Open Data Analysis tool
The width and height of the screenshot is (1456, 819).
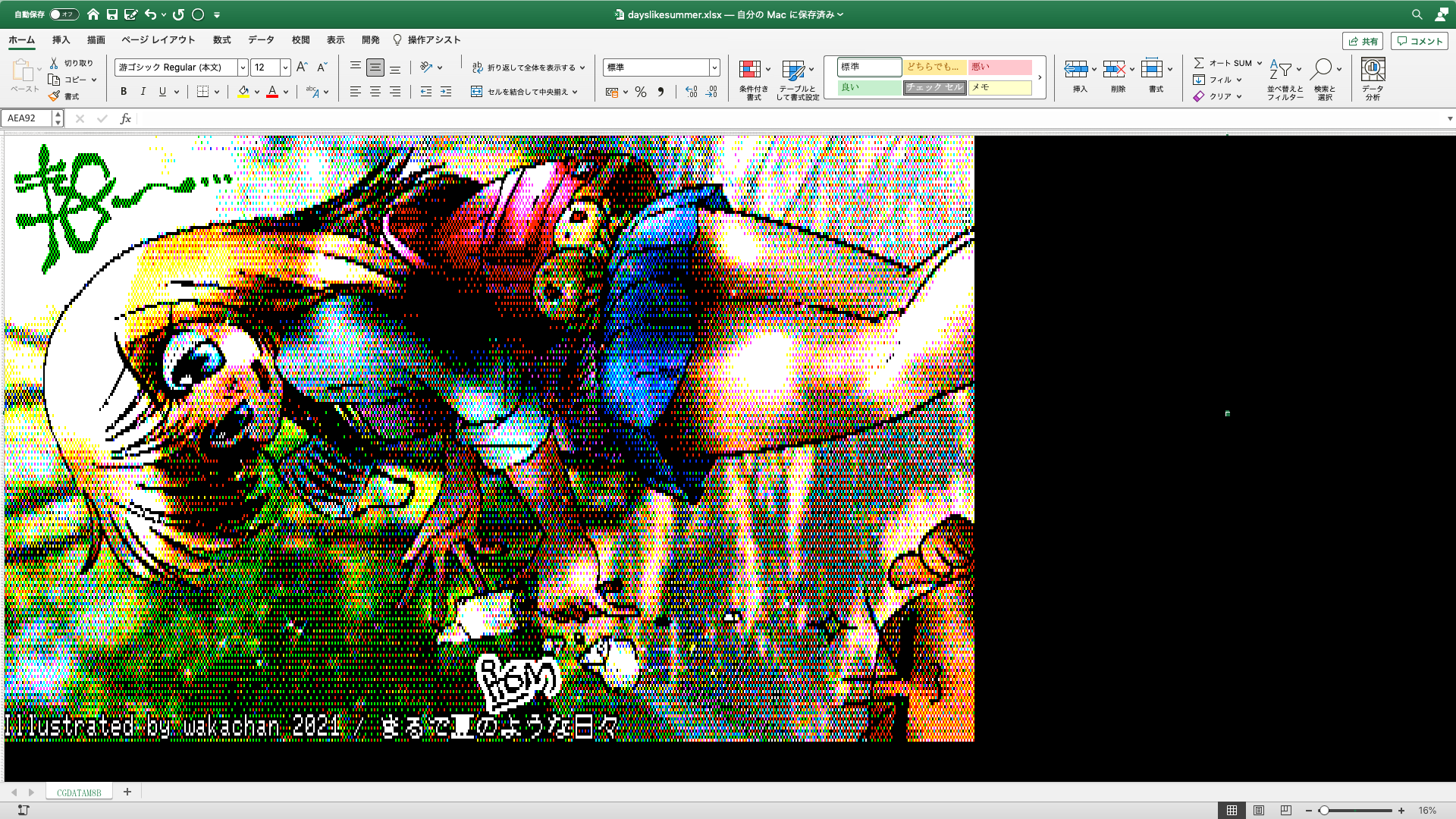pyautogui.click(x=1373, y=79)
